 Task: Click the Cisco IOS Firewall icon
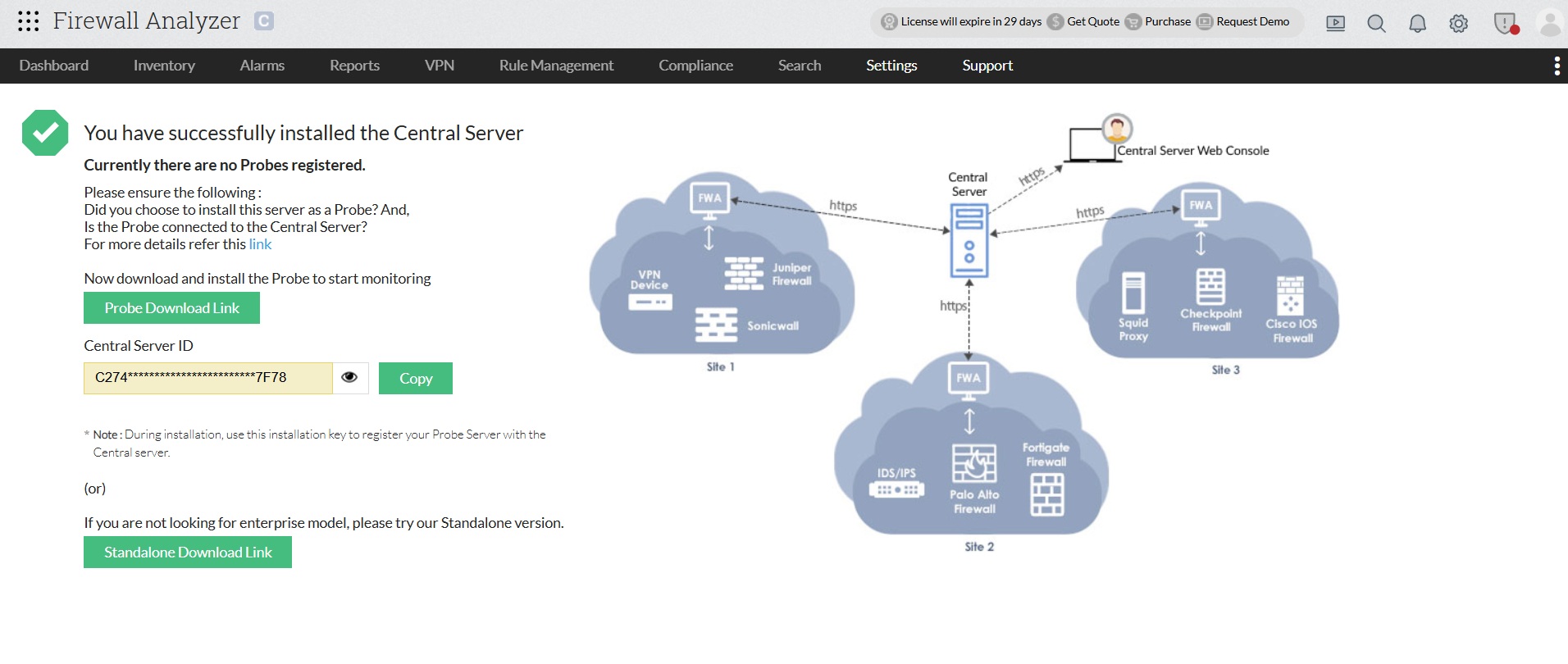(x=1290, y=296)
